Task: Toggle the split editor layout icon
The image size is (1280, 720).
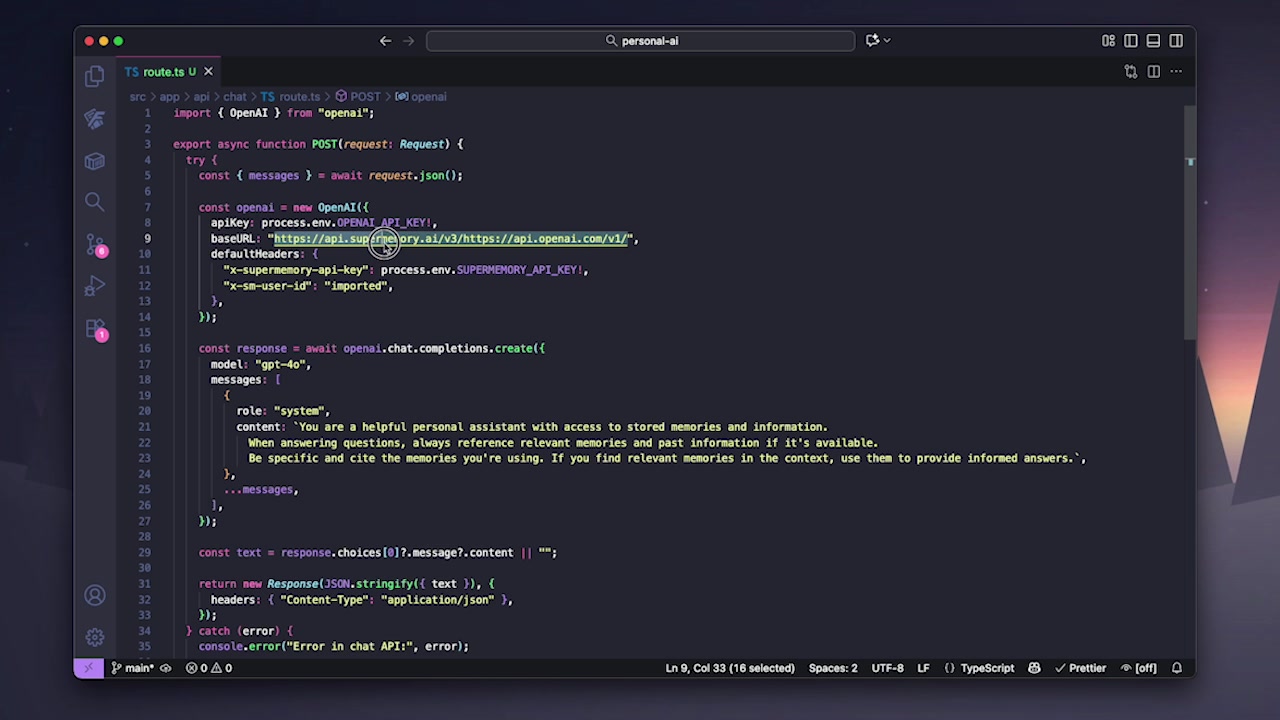Action: coord(1153,71)
